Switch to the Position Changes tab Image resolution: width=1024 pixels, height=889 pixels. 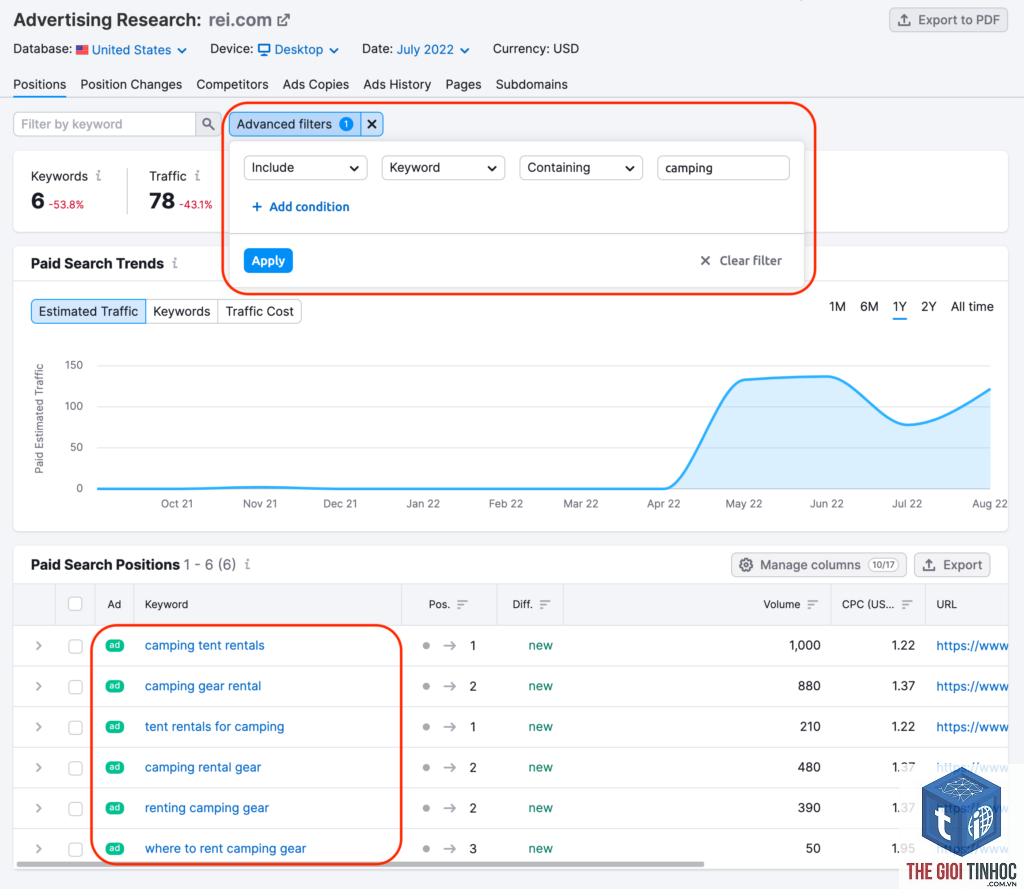click(131, 84)
